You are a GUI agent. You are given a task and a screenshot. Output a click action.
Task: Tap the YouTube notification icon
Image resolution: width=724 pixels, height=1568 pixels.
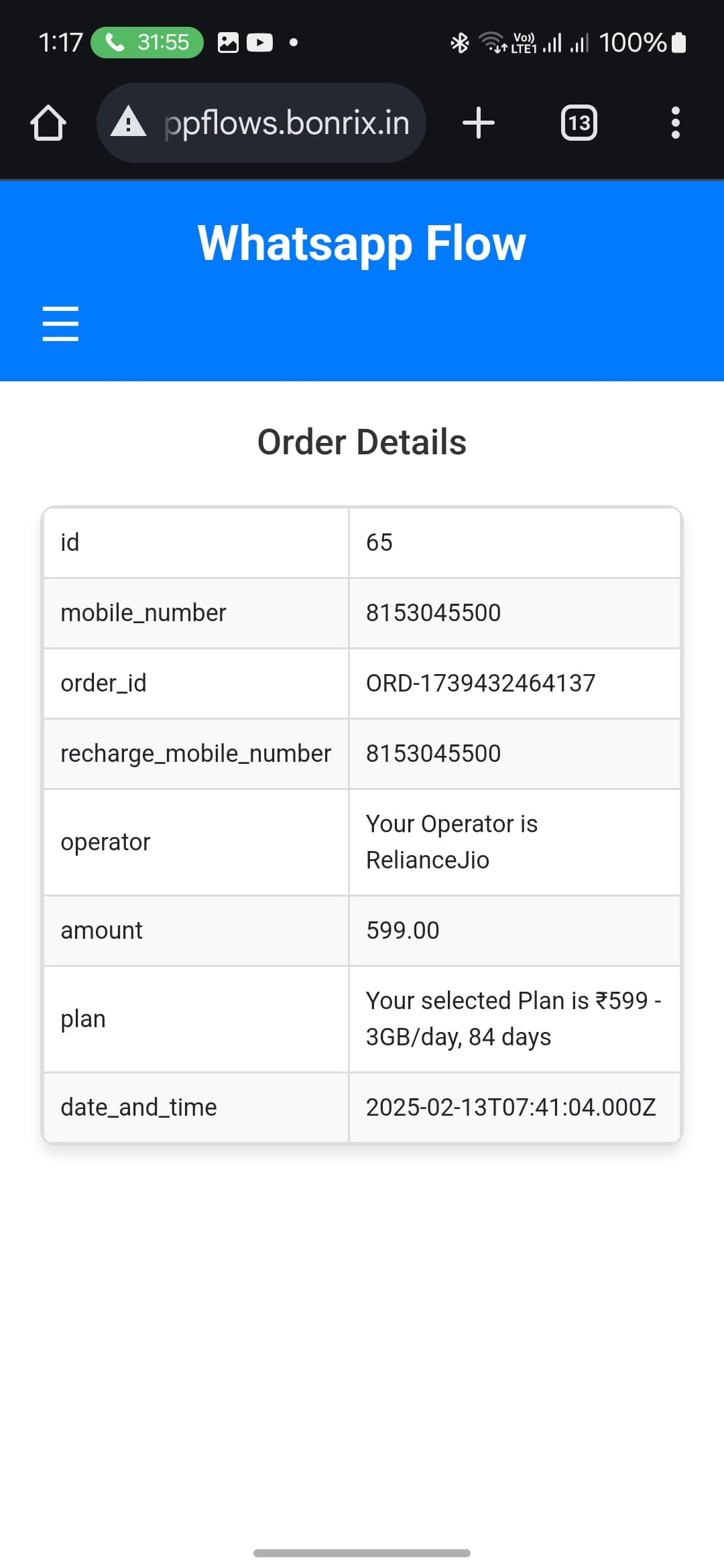click(x=259, y=43)
